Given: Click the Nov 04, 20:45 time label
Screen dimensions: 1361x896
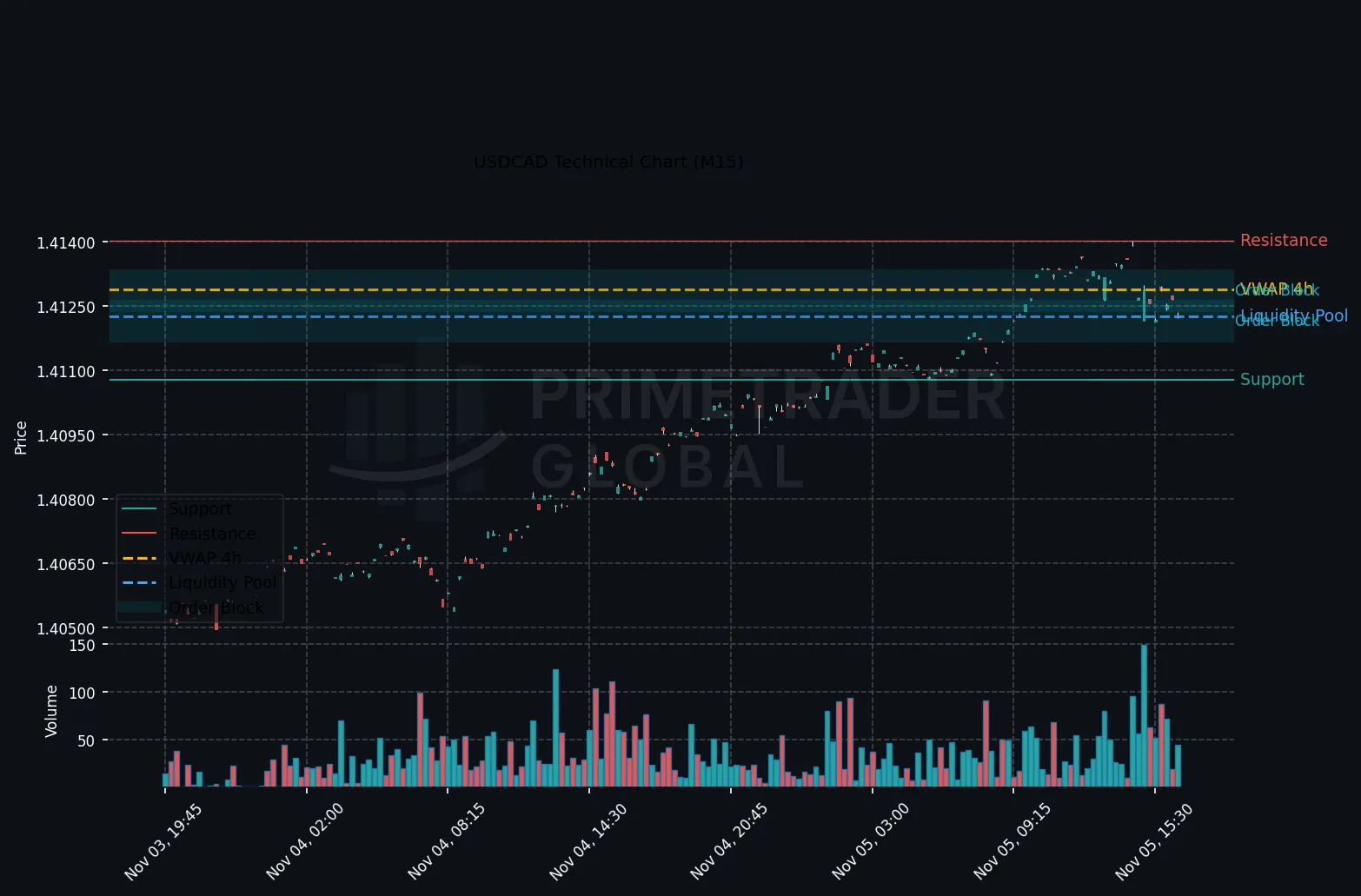Looking at the screenshot, I should click(x=730, y=842).
